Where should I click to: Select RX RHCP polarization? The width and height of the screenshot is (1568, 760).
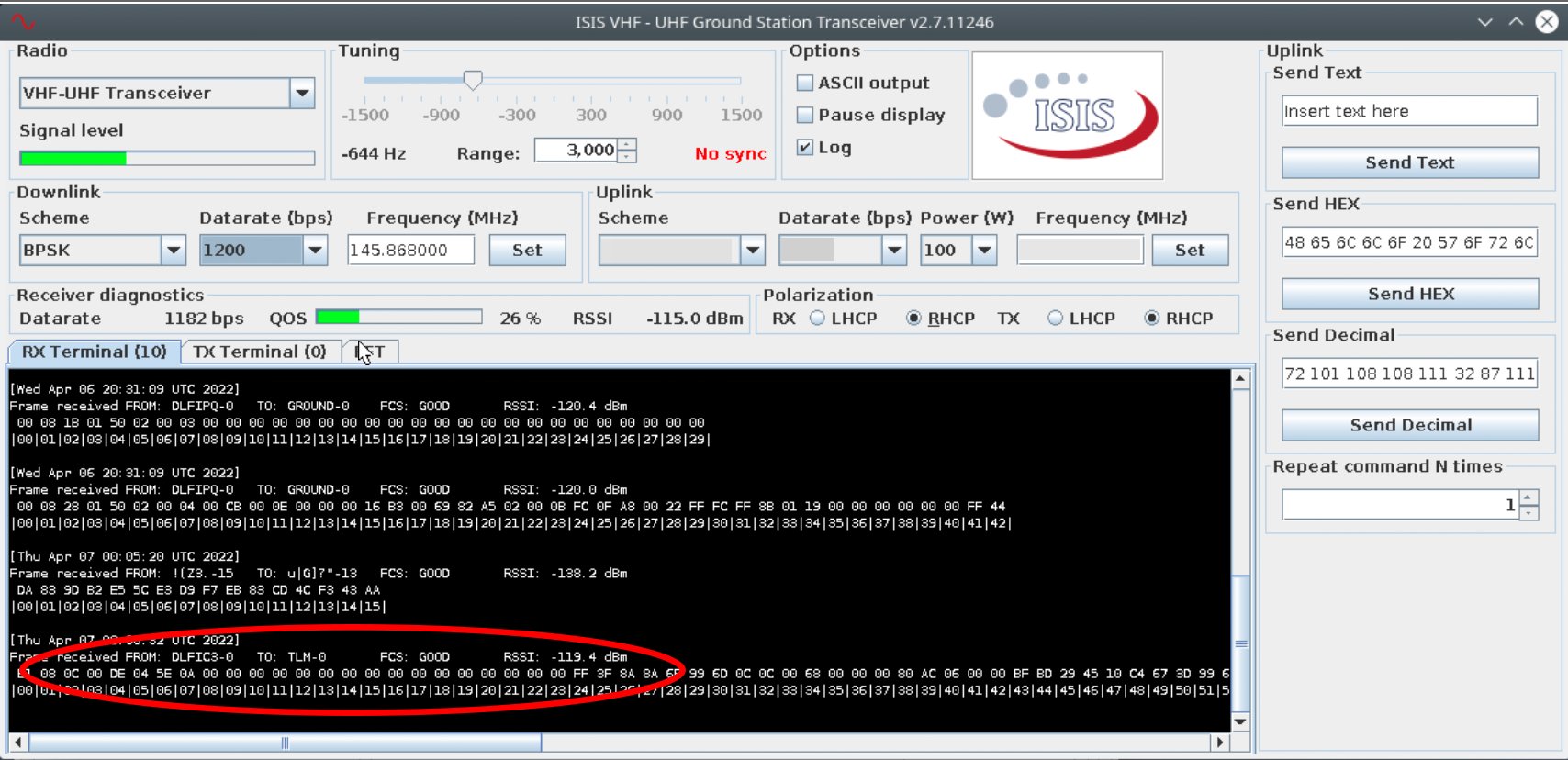[913, 318]
